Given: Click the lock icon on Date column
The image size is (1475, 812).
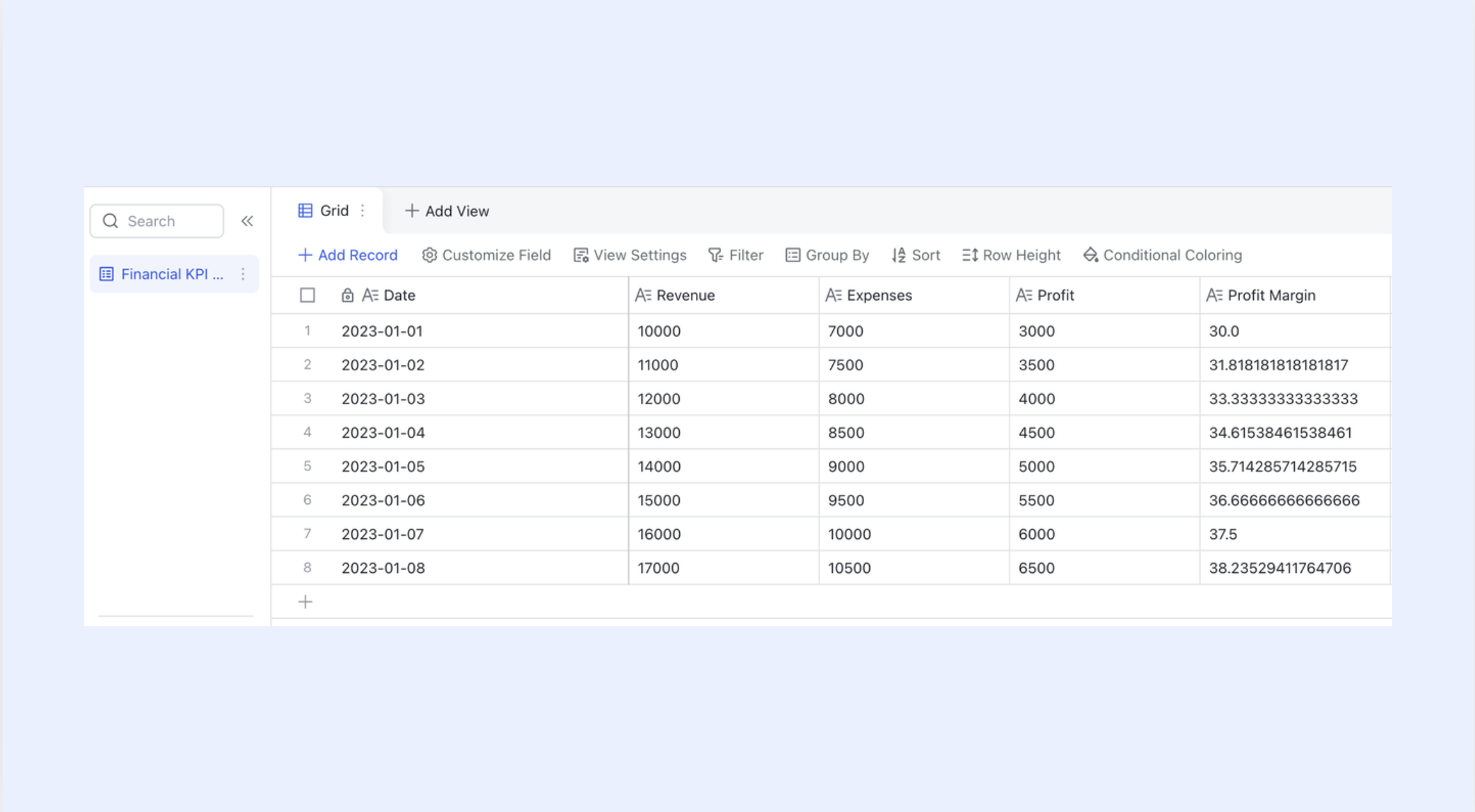Looking at the screenshot, I should coord(347,295).
